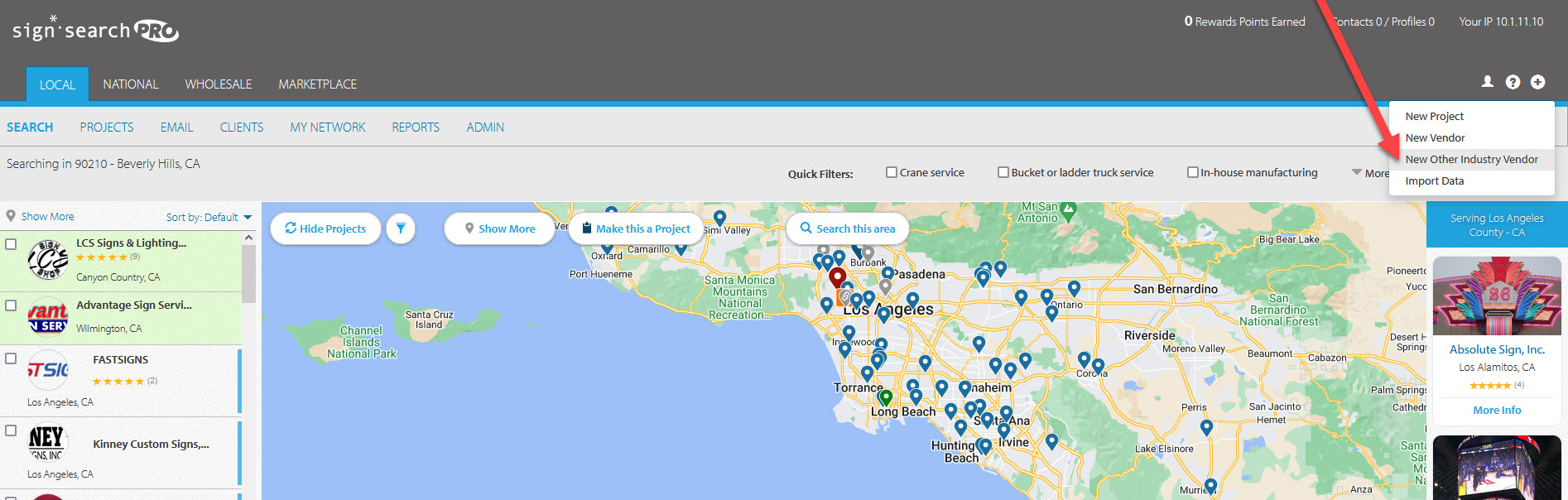This screenshot has height=500, width=1568.
Task: Click the plus add-new icon
Action: click(1537, 82)
